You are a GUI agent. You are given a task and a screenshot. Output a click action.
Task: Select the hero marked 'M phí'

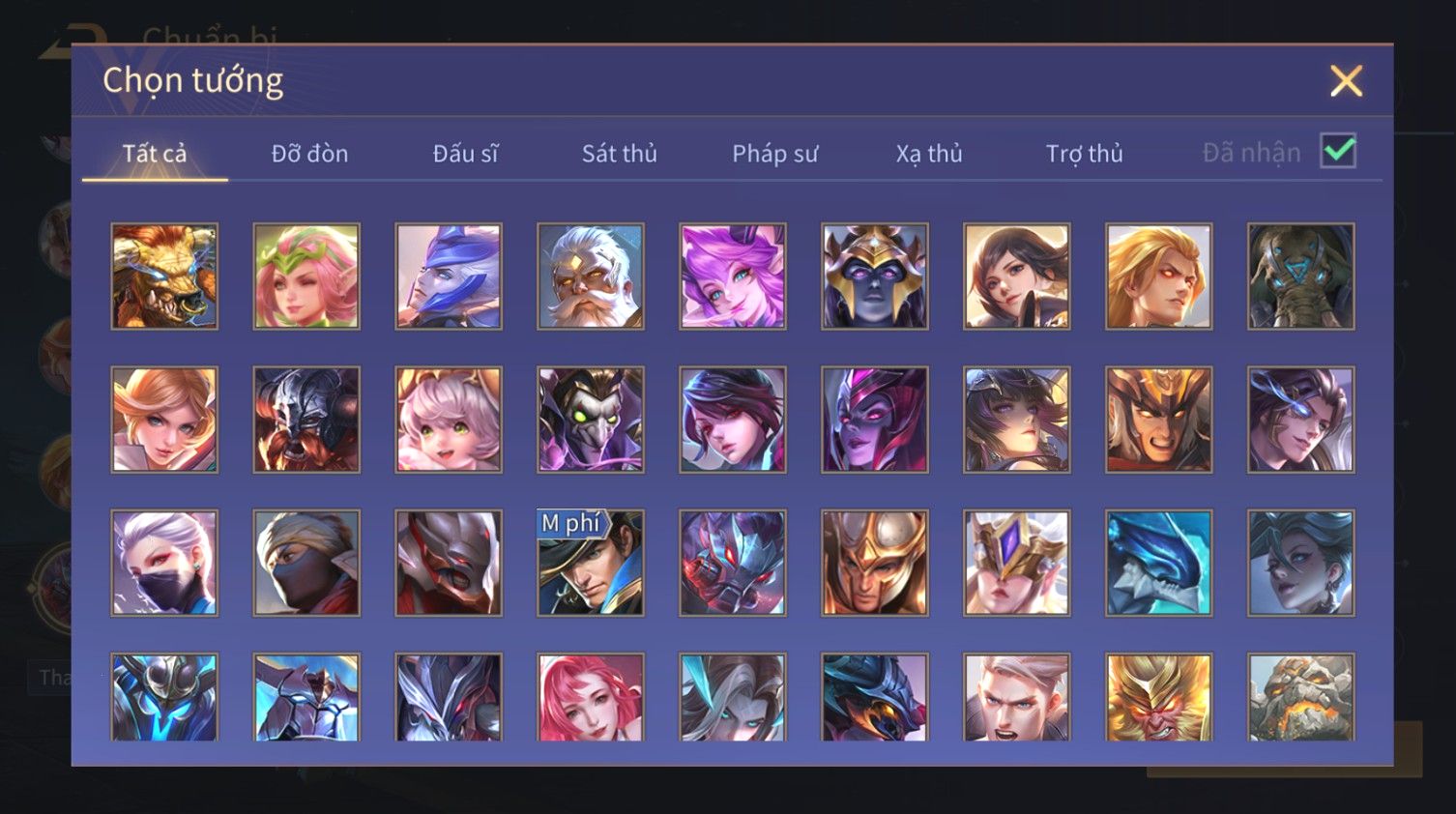coord(591,563)
